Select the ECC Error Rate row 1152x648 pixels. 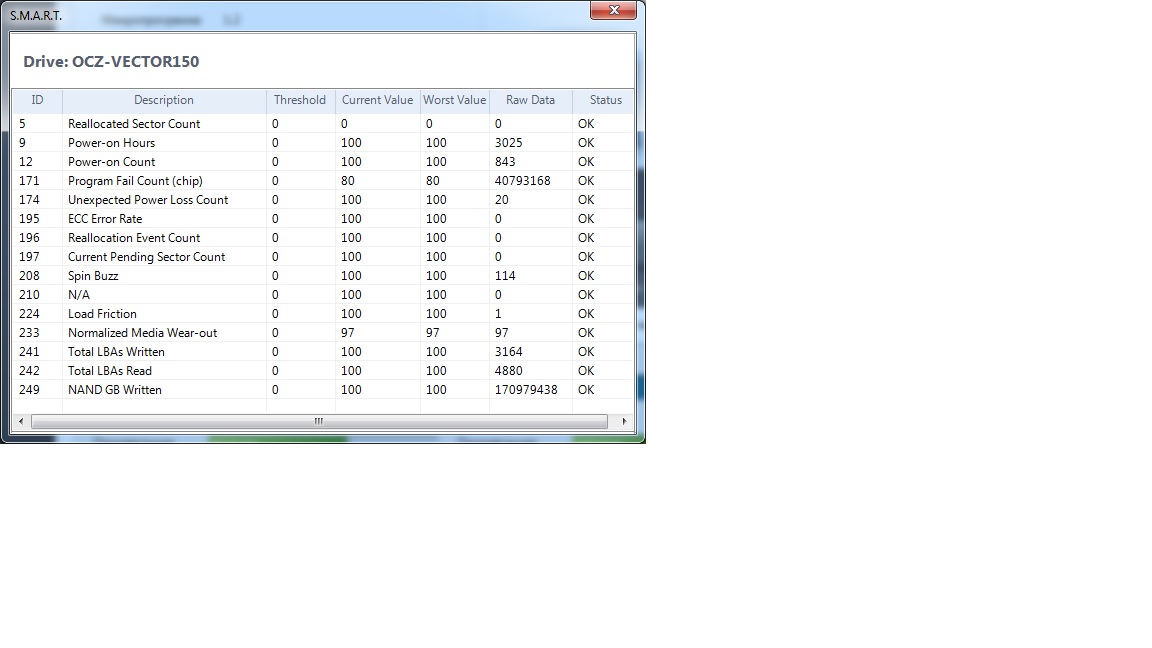[323, 219]
